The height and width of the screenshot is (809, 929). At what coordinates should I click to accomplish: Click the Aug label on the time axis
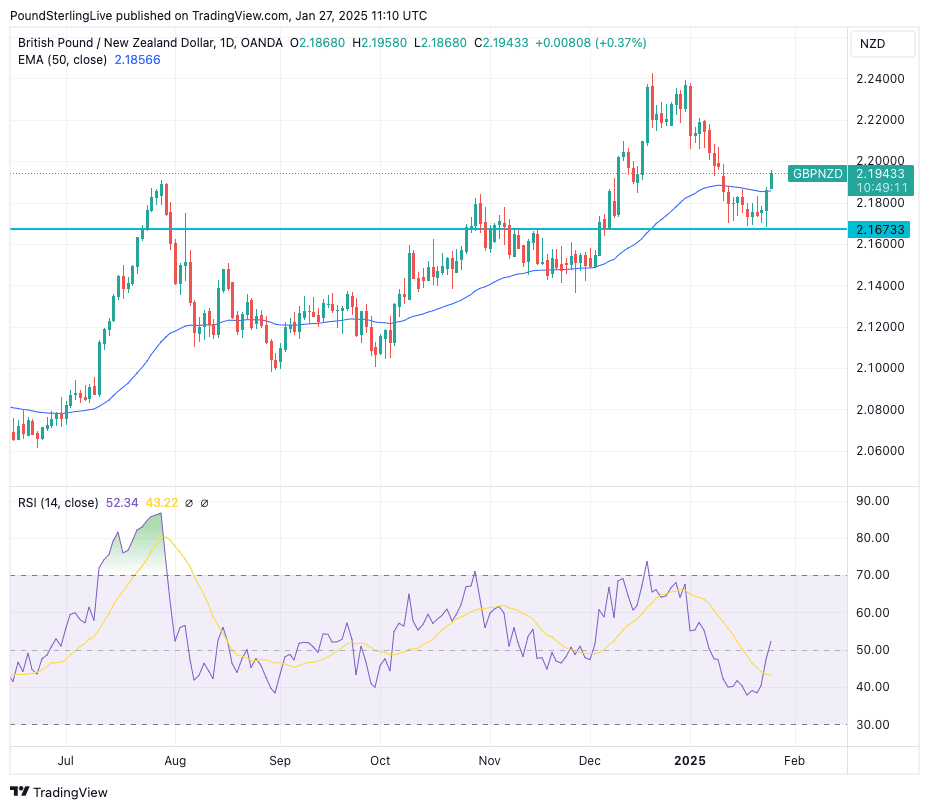(175, 761)
